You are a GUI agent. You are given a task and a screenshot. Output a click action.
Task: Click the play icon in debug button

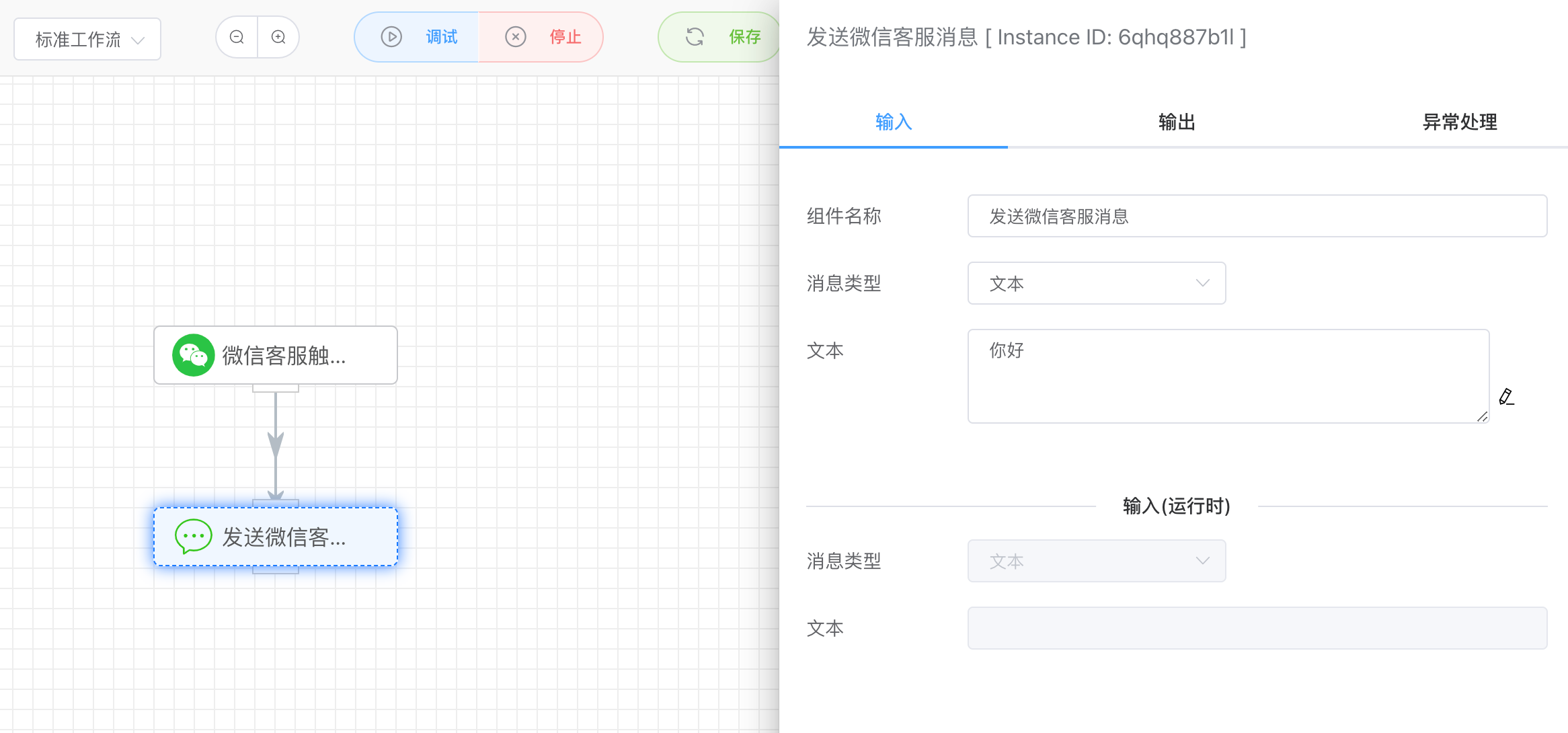(x=391, y=37)
